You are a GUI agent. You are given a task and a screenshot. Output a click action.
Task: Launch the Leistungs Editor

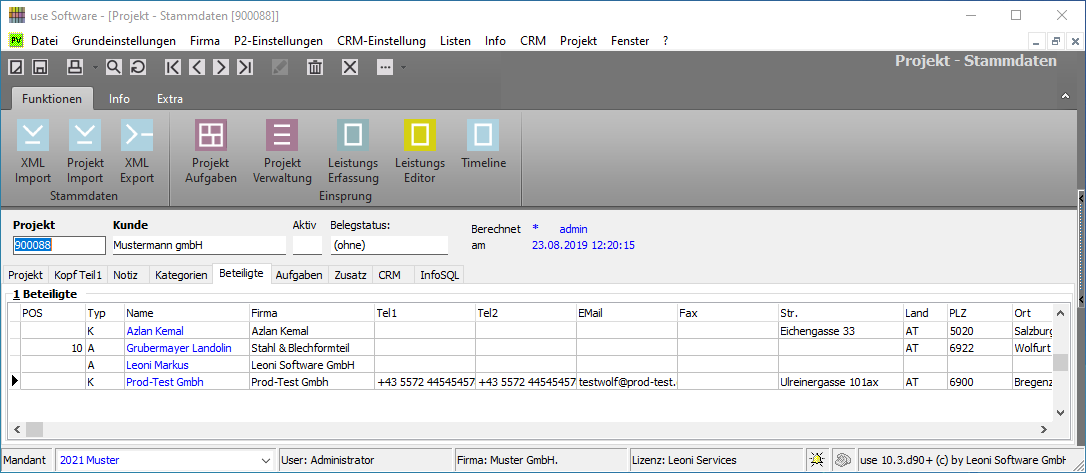419,151
